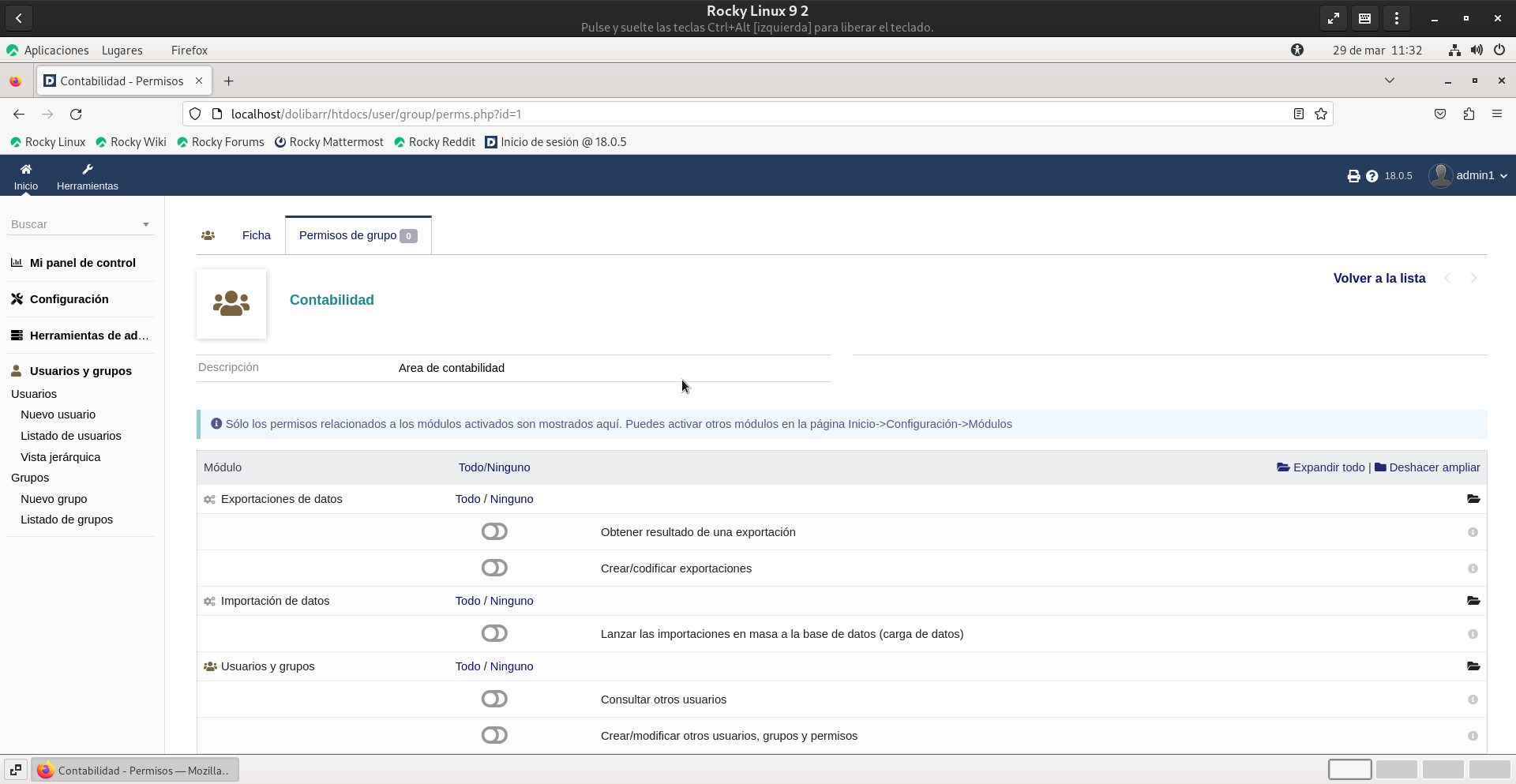Click the print icon in top bar
The image size is (1516, 784).
coord(1353,176)
